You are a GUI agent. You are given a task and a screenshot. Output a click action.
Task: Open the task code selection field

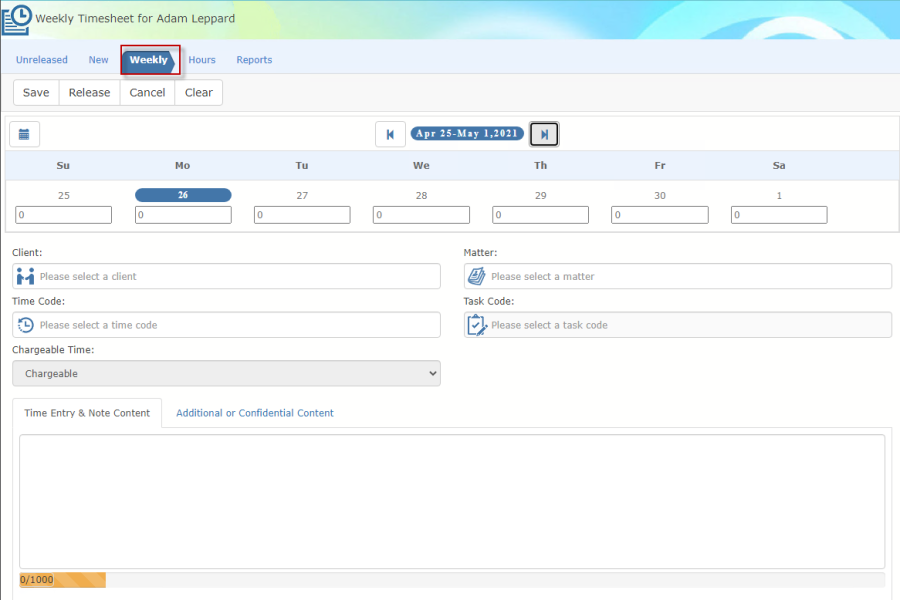pos(677,325)
